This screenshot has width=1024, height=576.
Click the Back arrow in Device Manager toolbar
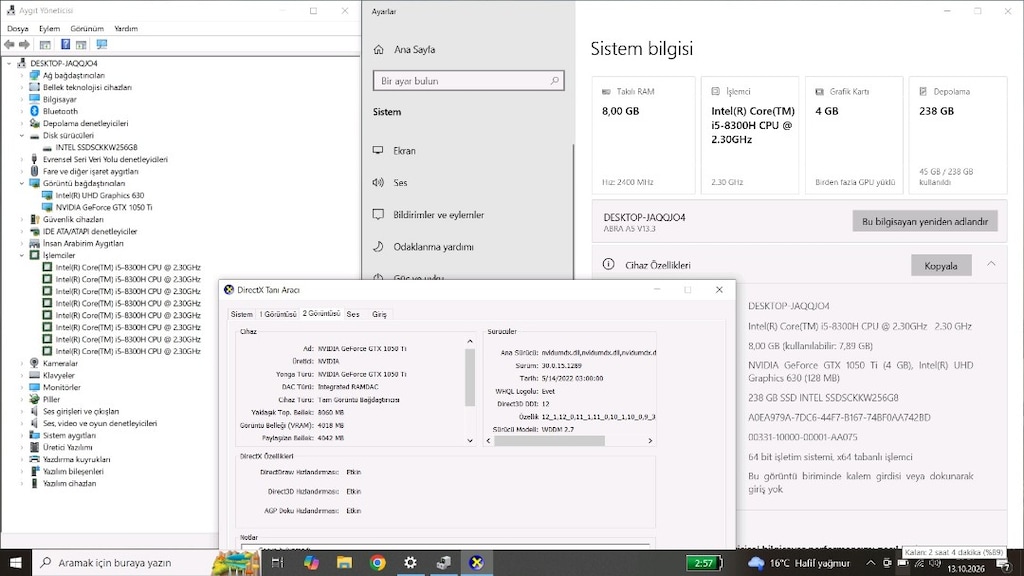9,44
